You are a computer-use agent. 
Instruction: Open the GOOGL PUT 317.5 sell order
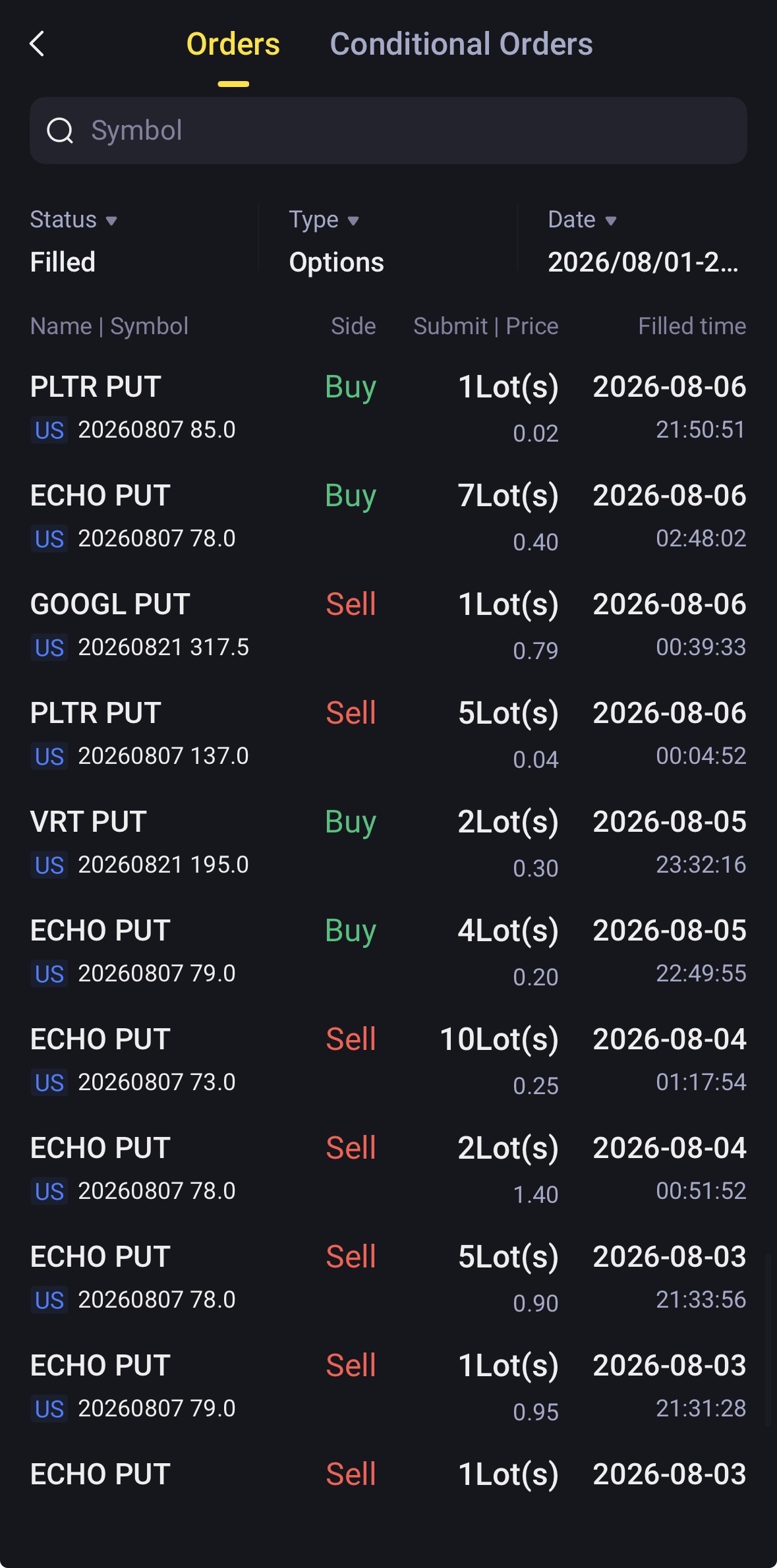point(388,625)
